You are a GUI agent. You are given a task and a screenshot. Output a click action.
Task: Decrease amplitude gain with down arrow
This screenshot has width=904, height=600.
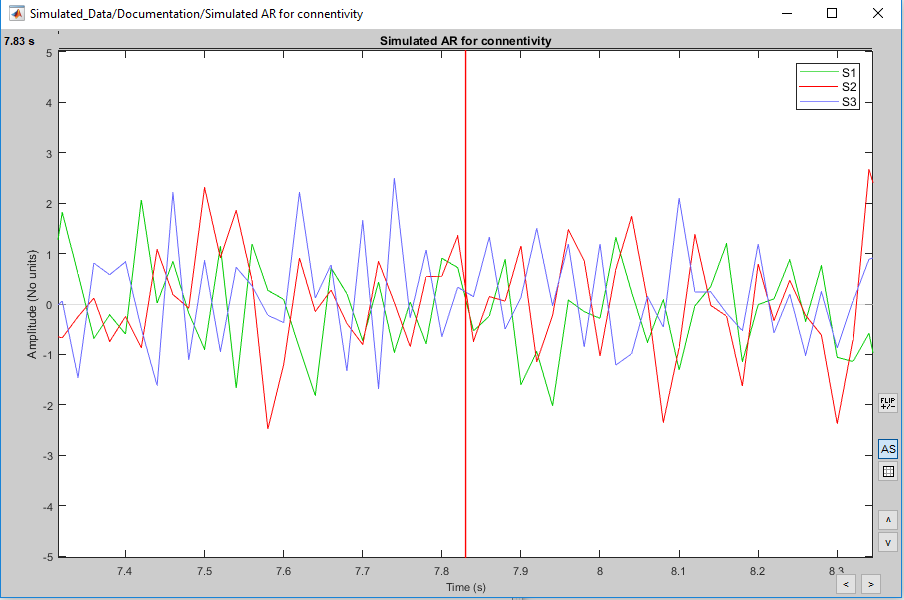[x=887, y=542]
